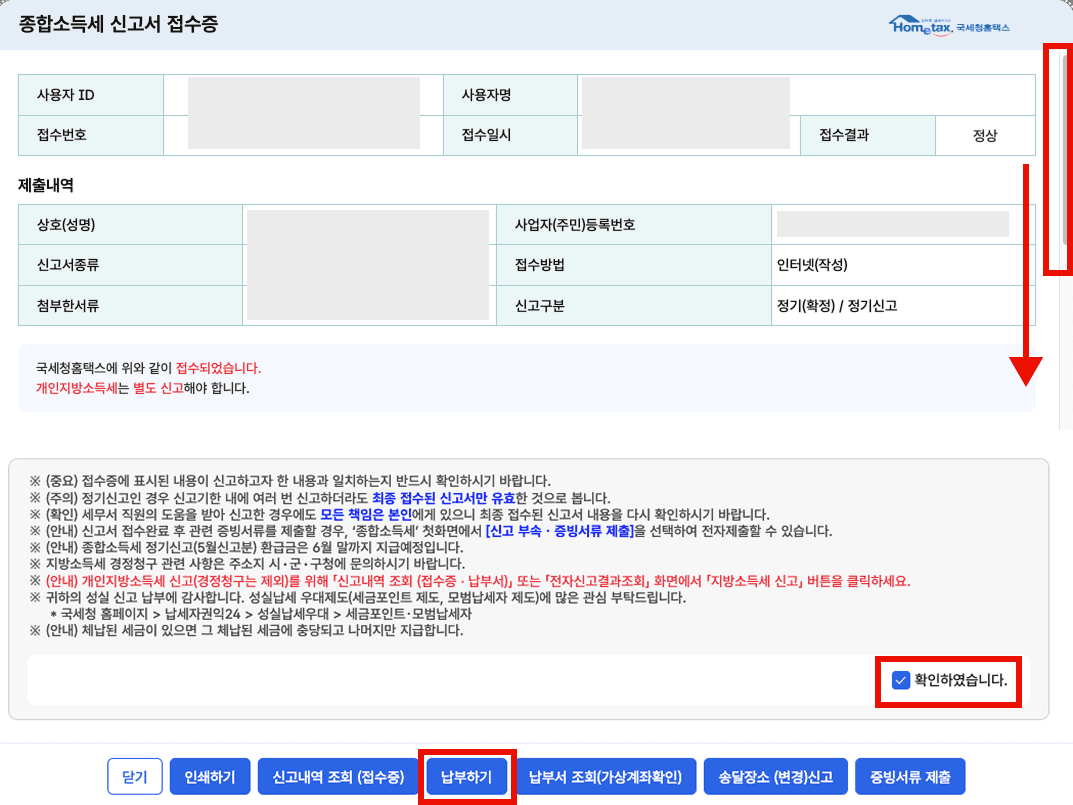Click the Hometax logo in the header

click(948, 25)
